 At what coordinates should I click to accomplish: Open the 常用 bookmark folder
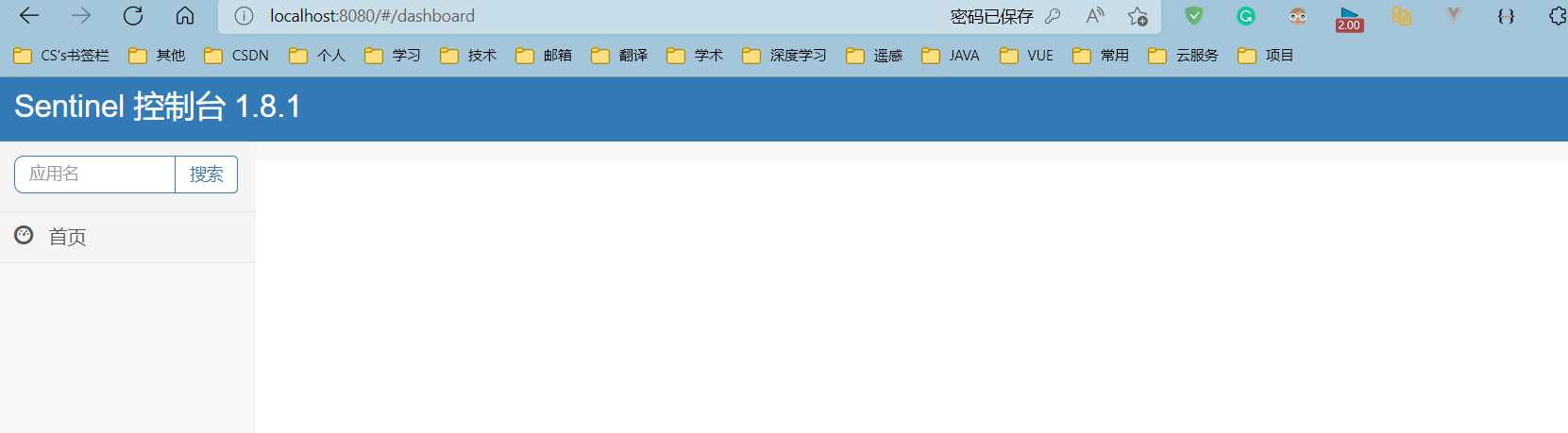(1101, 56)
